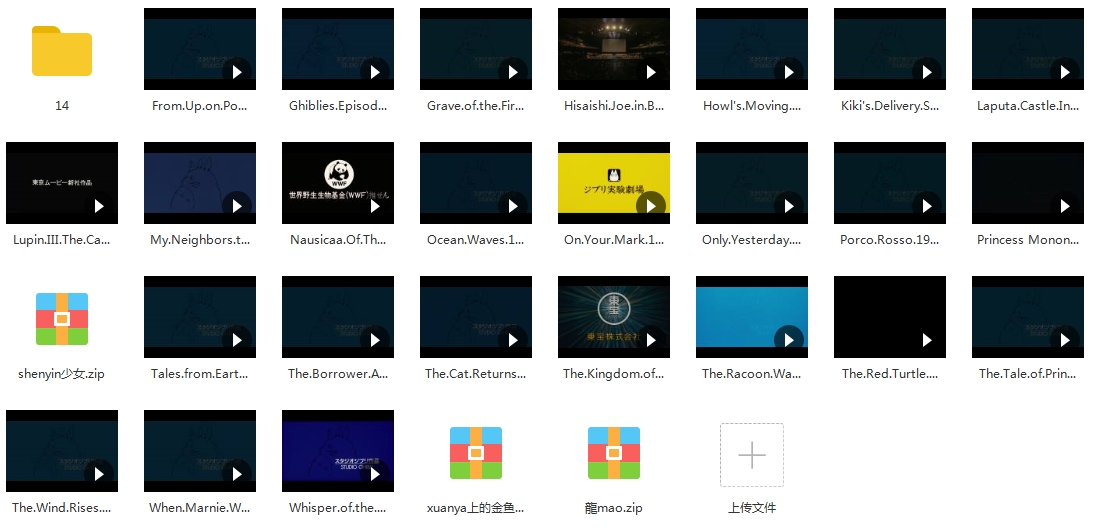Viewport: 1096px width, 528px height.
Task: Select the file name xuanya上的金鱼...
Action: [x=476, y=508]
